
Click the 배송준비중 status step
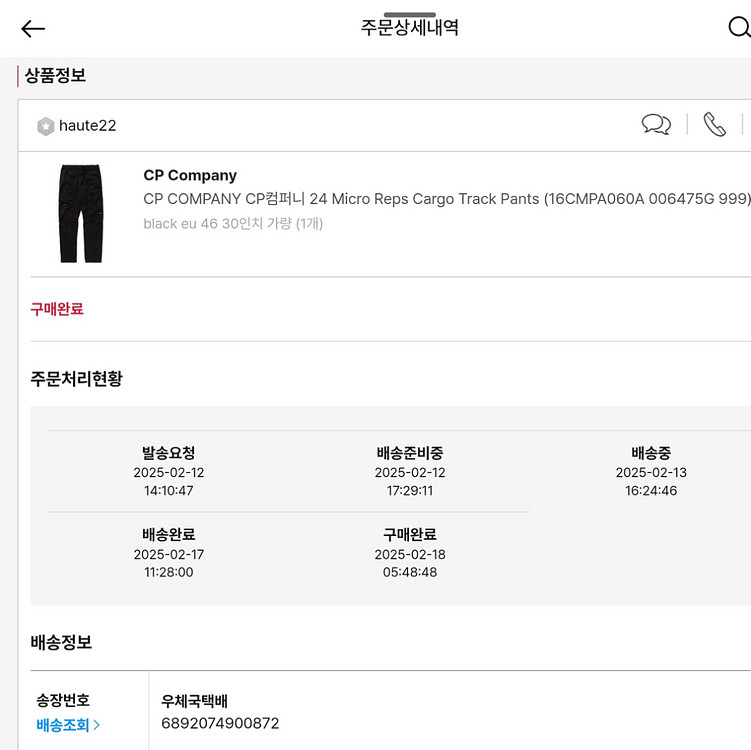point(410,453)
